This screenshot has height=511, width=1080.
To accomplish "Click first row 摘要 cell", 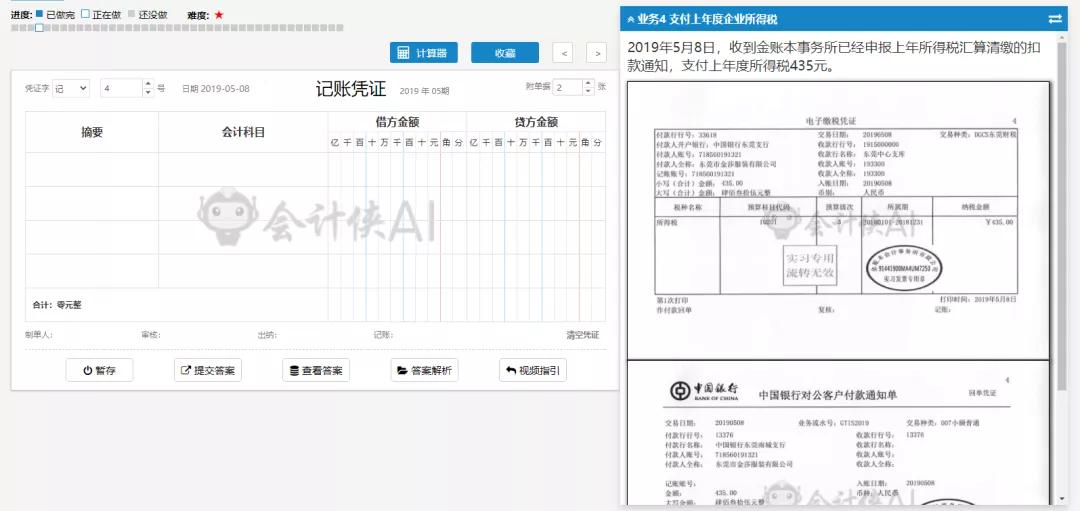I will [x=92, y=169].
